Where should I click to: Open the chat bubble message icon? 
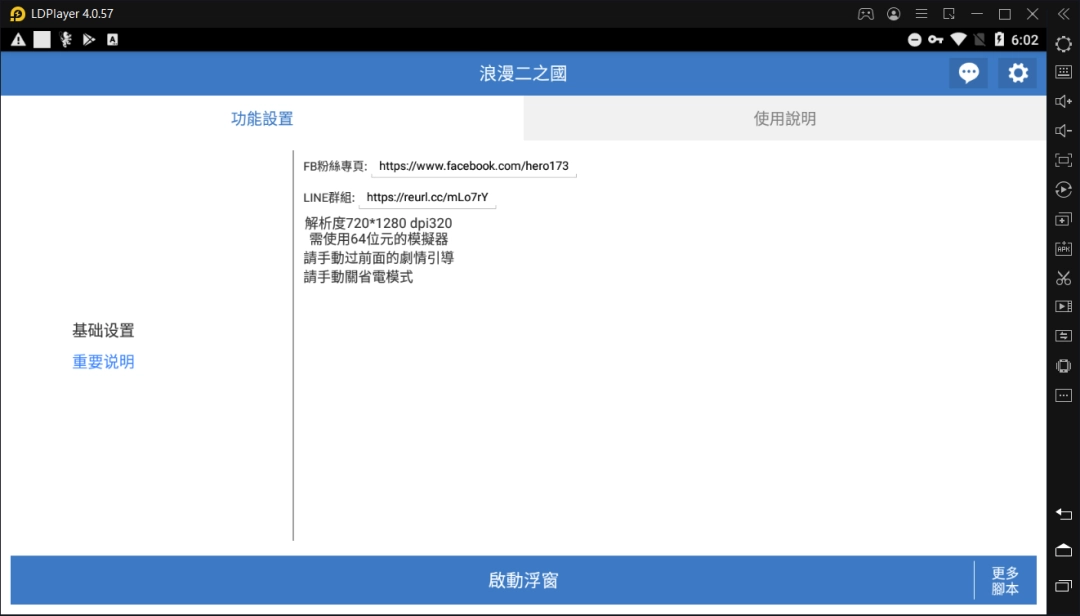point(968,73)
